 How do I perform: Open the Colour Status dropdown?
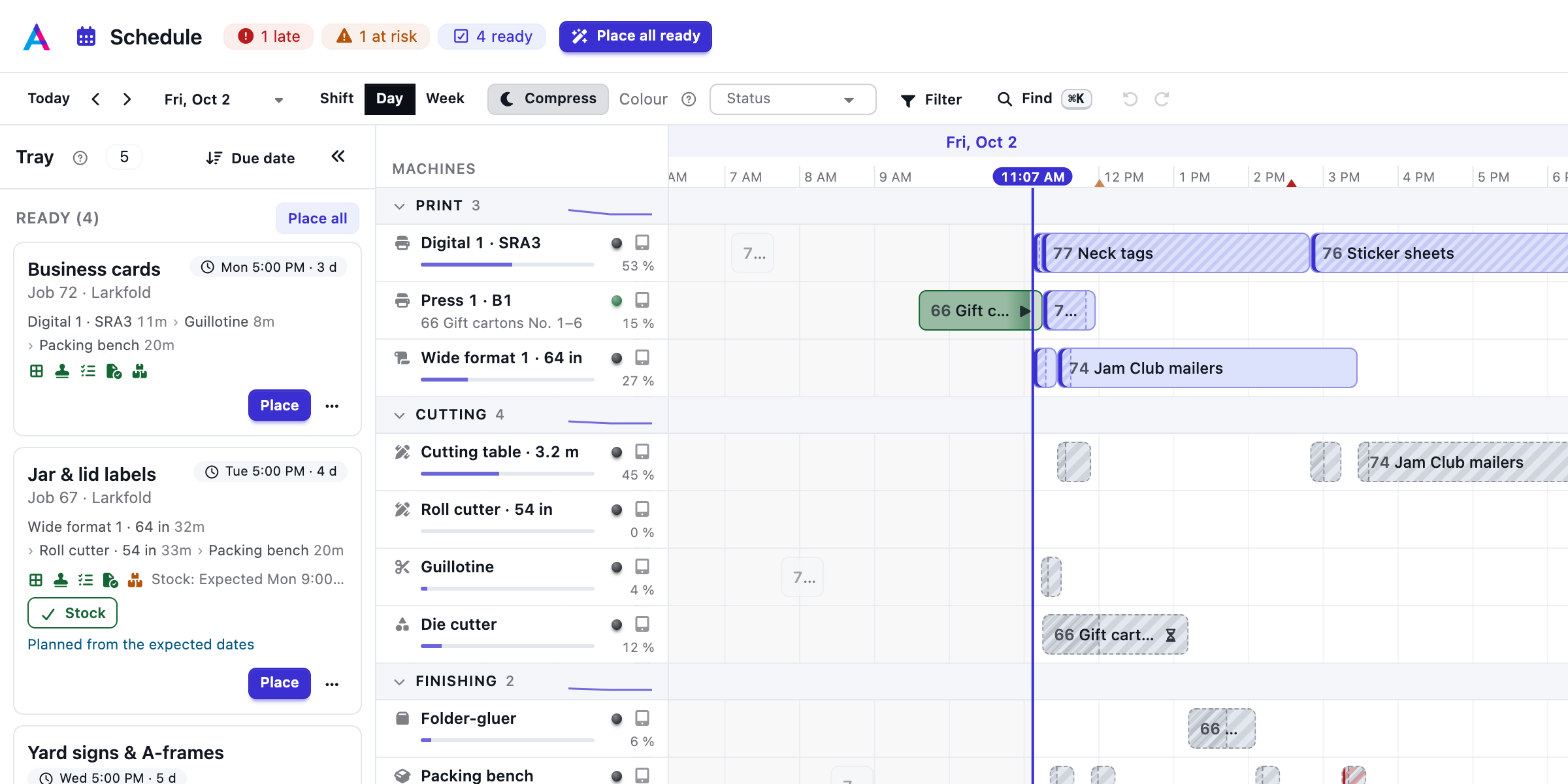[792, 99]
